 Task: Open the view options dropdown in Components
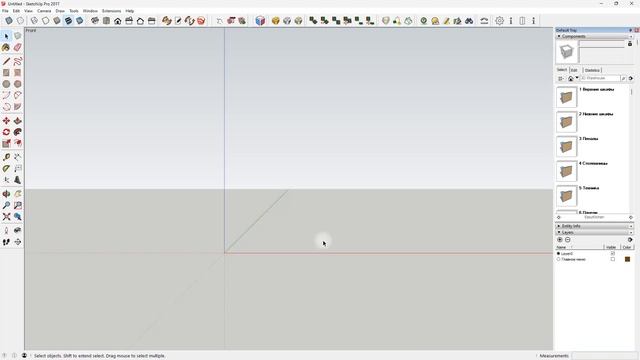coord(561,78)
